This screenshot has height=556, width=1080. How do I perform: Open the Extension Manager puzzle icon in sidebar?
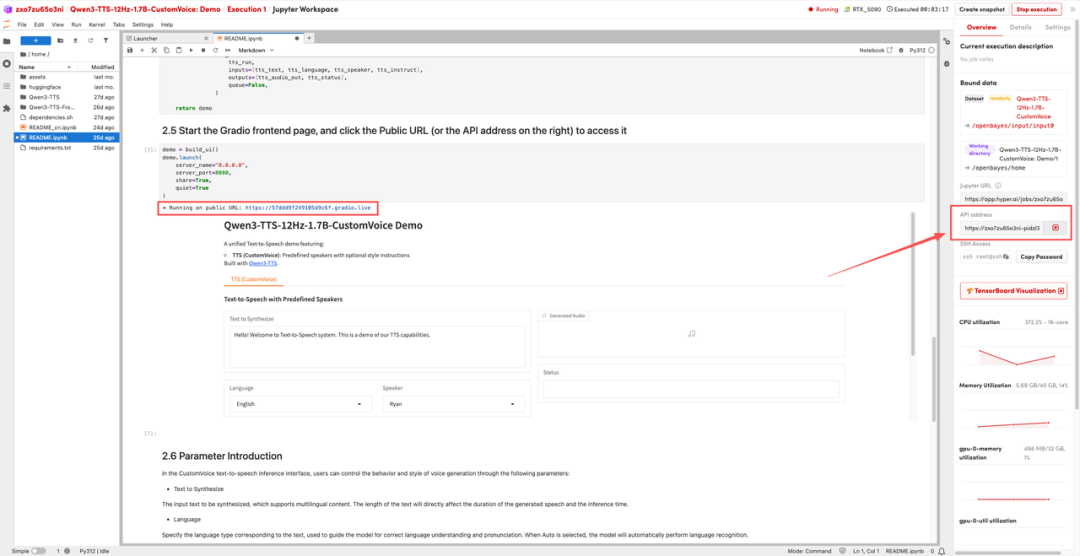pyautogui.click(x=7, y=108)
